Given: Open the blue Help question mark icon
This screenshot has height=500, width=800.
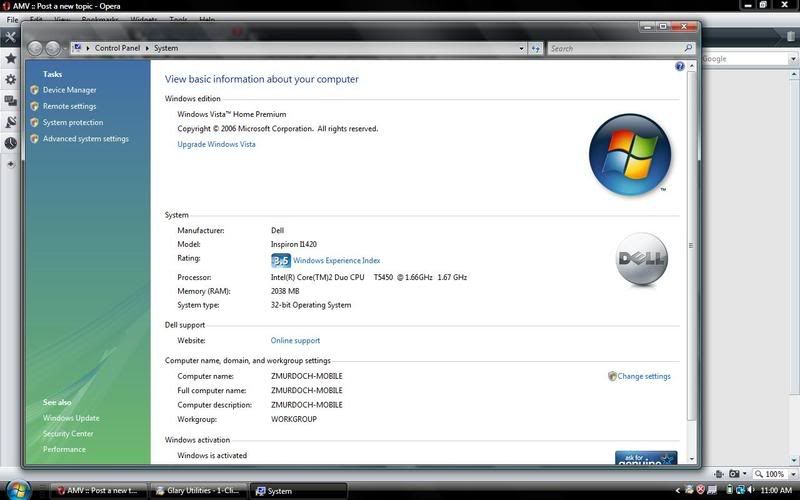Looking at the screenshot, I should pyautogui.click(x=680, y=67).
